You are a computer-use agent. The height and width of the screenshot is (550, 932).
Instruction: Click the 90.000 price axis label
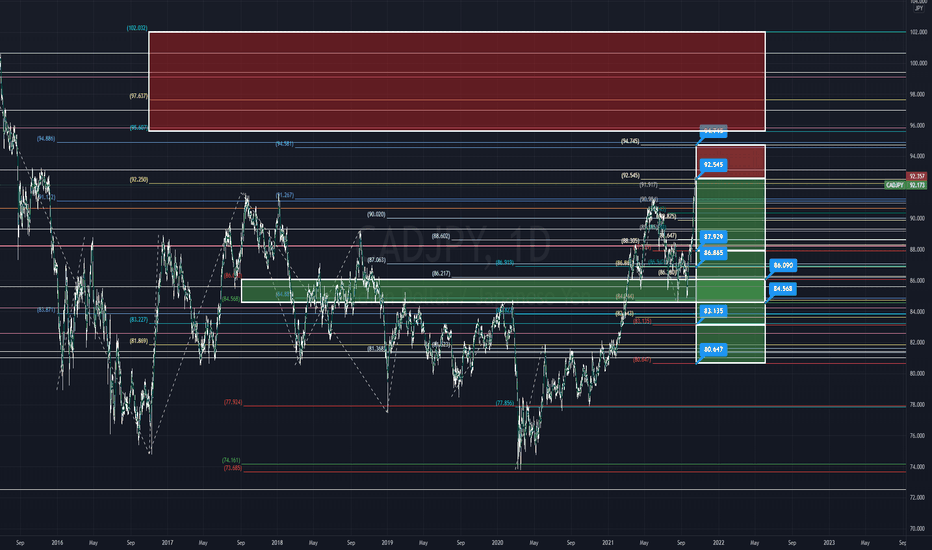tap(918, 218)
